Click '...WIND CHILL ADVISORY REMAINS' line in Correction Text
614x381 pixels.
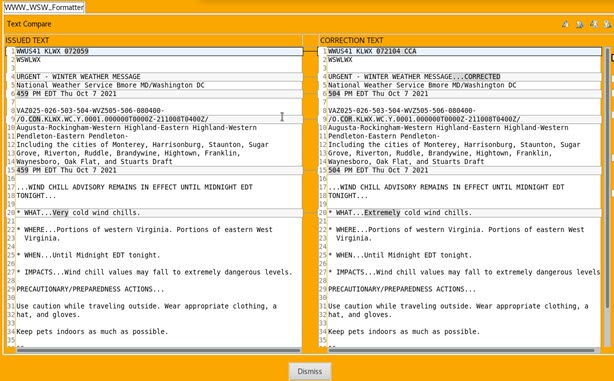(446, 187)
